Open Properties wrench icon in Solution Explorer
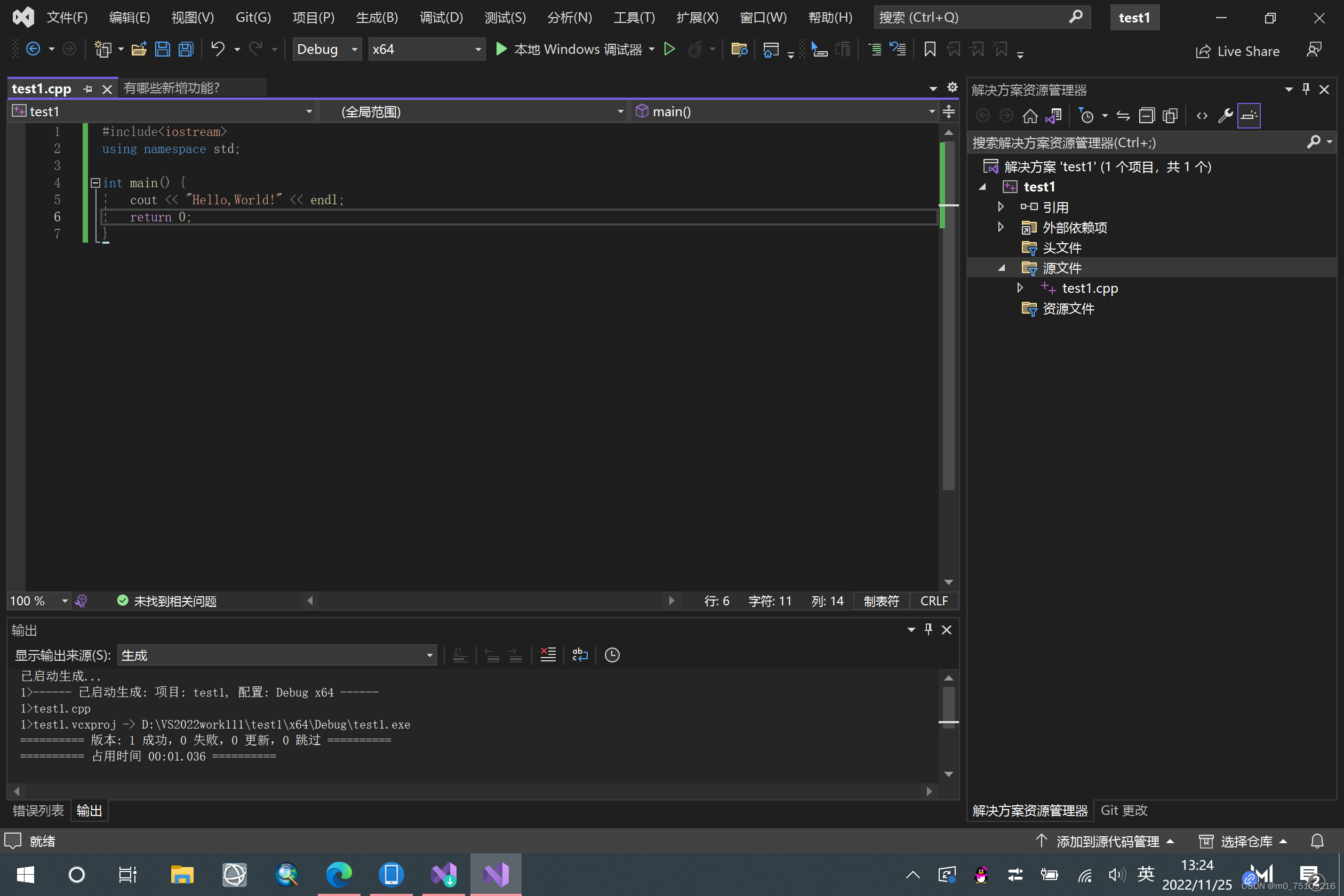The height and width of the screenshot is (896, 1344). point(1225,116)
